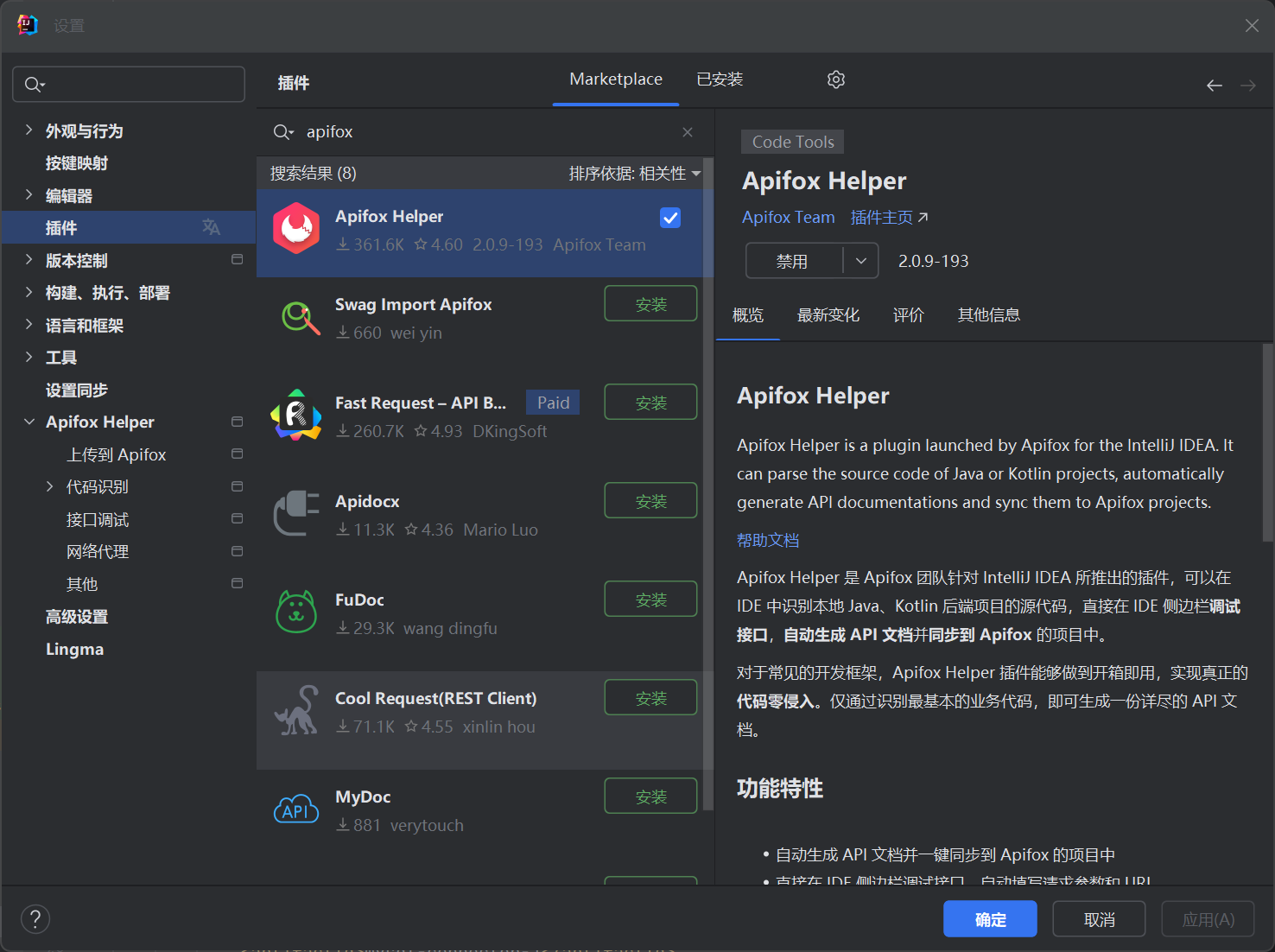Expand the 编辑器 settings group
Screen dimensions: 1275x952
tap(29, 195)
